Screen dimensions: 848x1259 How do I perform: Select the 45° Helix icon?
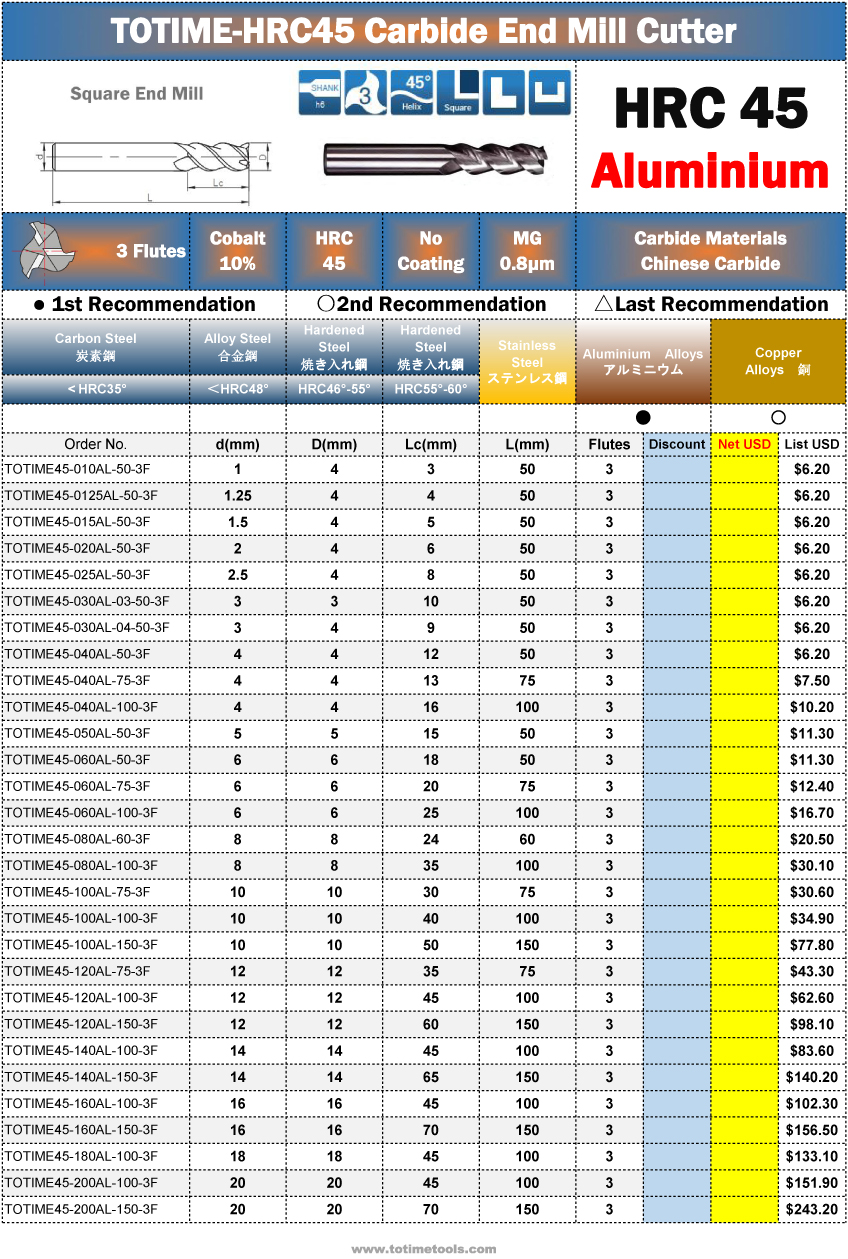point(412,92)
